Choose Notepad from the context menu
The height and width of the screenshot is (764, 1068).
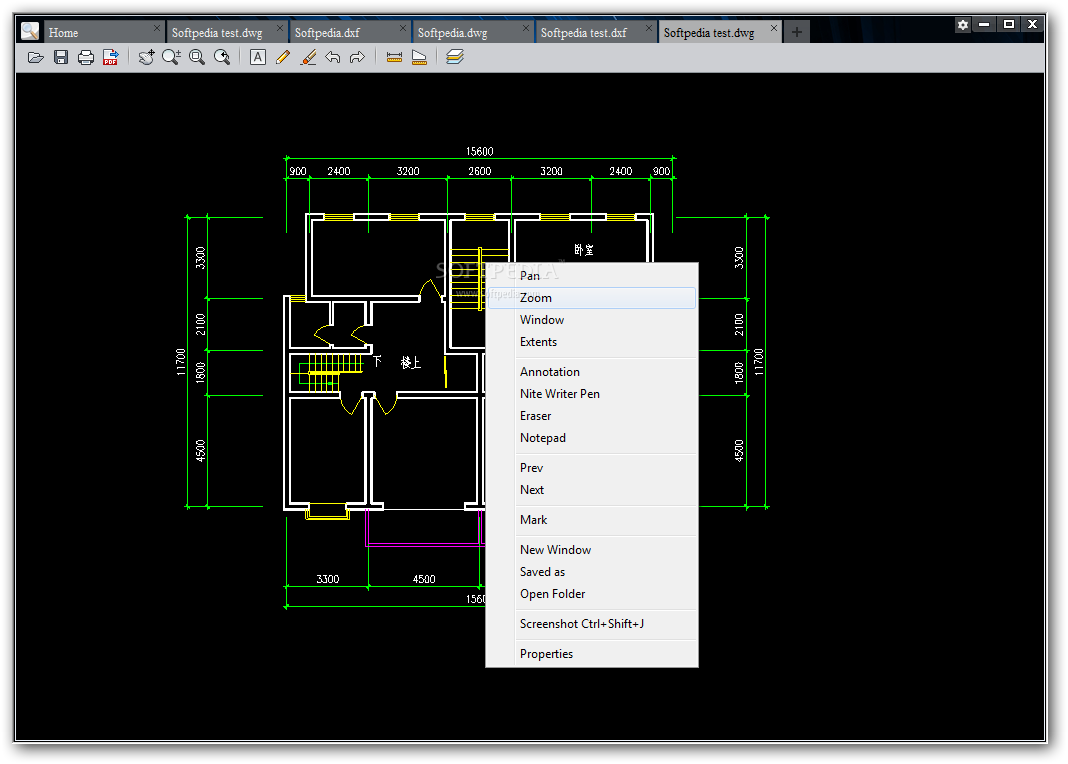click(591, 438)
